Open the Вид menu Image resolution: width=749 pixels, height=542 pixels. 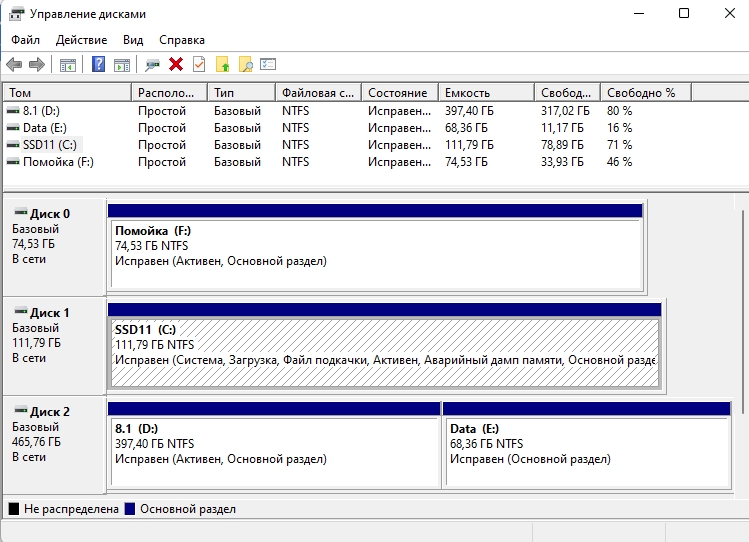pyautogui.click(x=133, y=40)
